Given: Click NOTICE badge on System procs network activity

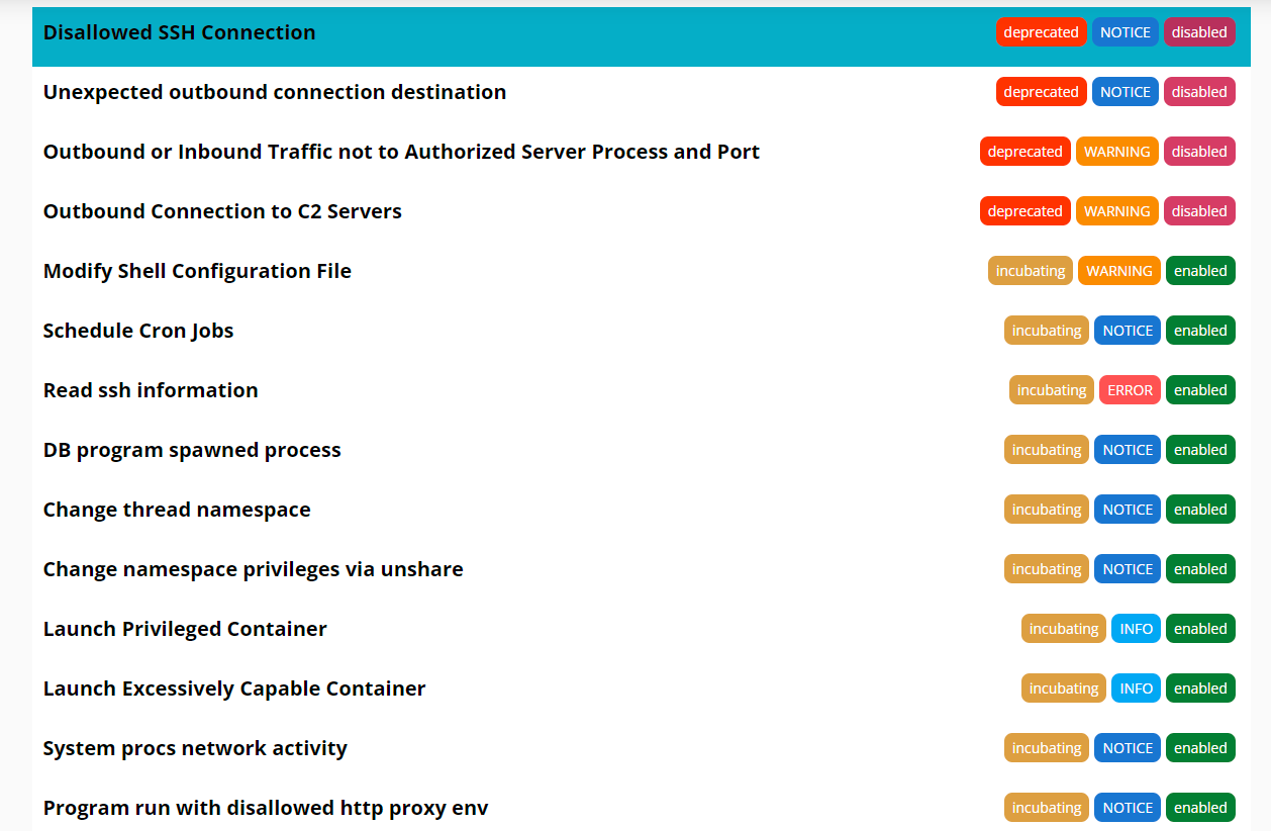Looking at the screenshot, I should [x=1127, y=748].
